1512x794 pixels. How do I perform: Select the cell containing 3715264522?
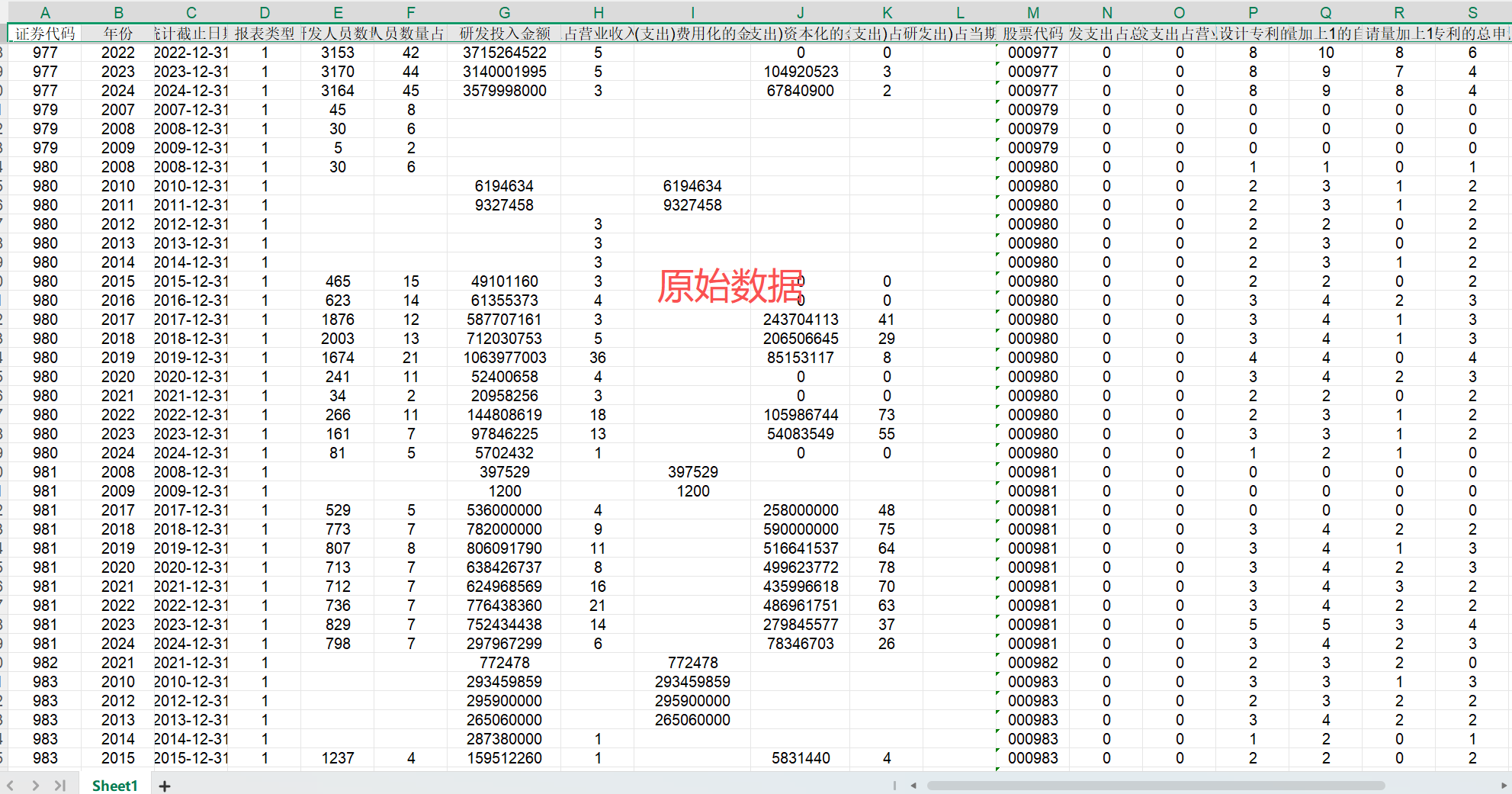pyautogui.click(x=504, y=53)
